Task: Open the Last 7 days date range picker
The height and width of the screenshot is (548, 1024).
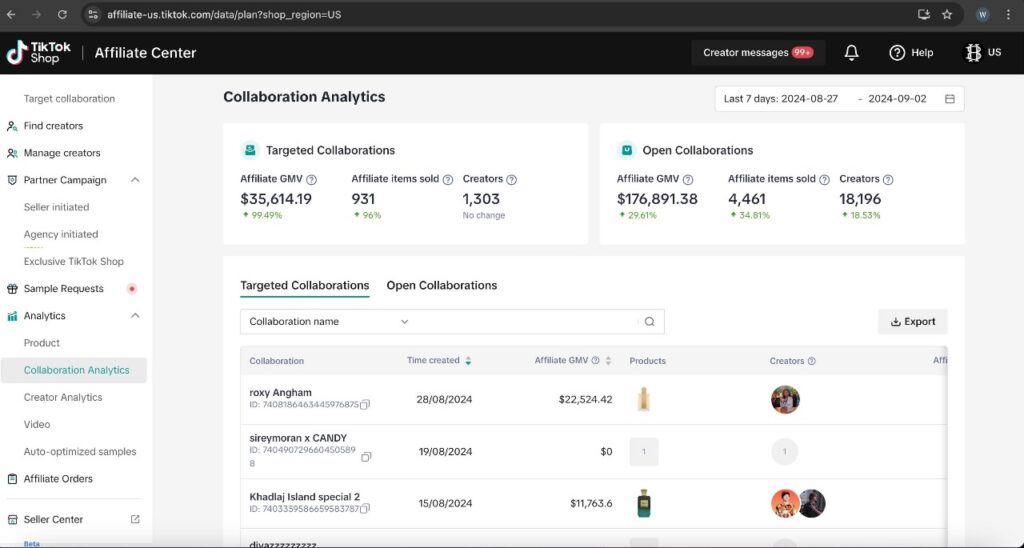Action: [839, 99]
